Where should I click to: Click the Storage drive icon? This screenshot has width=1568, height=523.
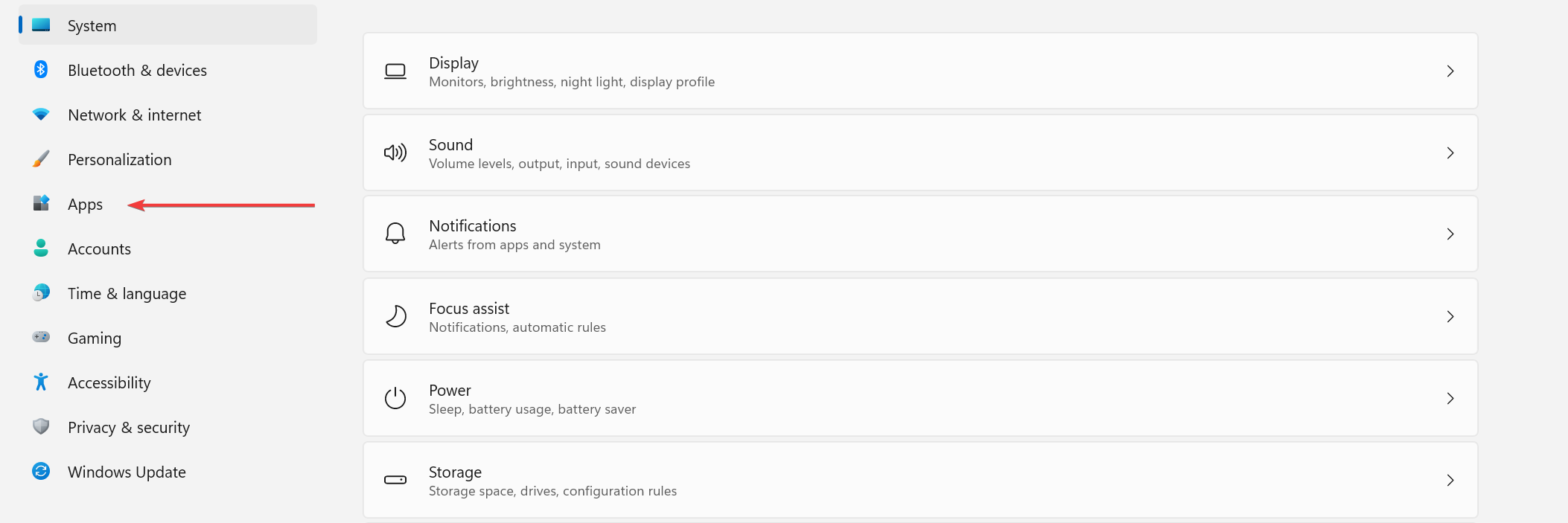(x=395, y=480)
